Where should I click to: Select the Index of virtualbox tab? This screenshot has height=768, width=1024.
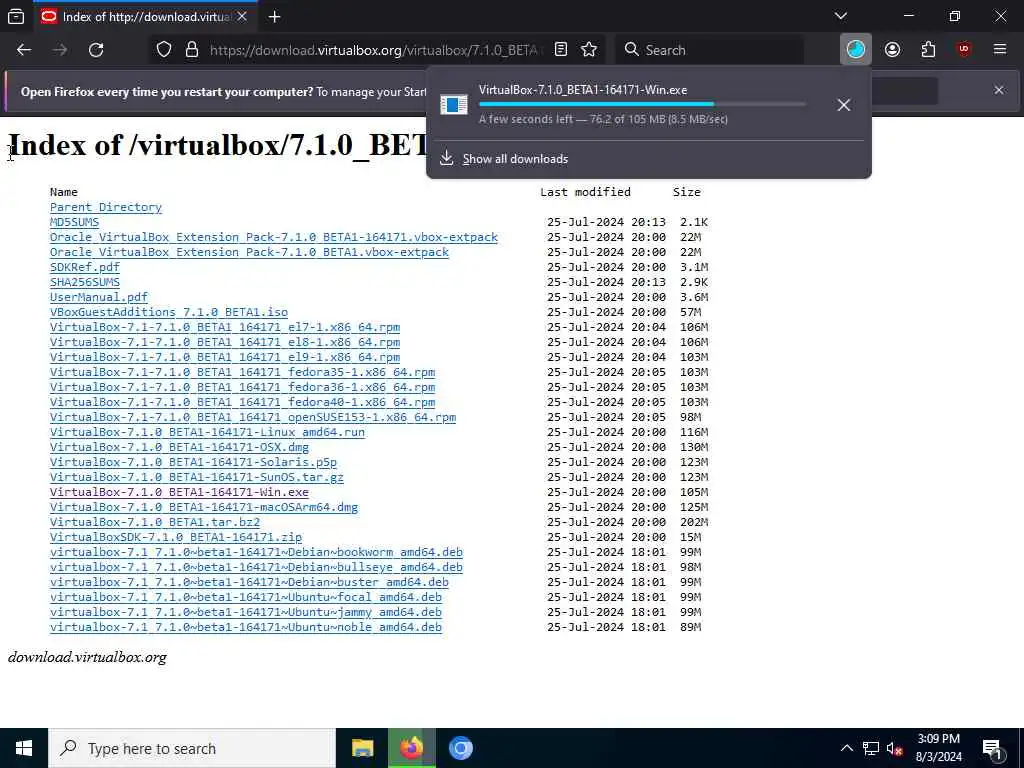[x=145, y=17]
